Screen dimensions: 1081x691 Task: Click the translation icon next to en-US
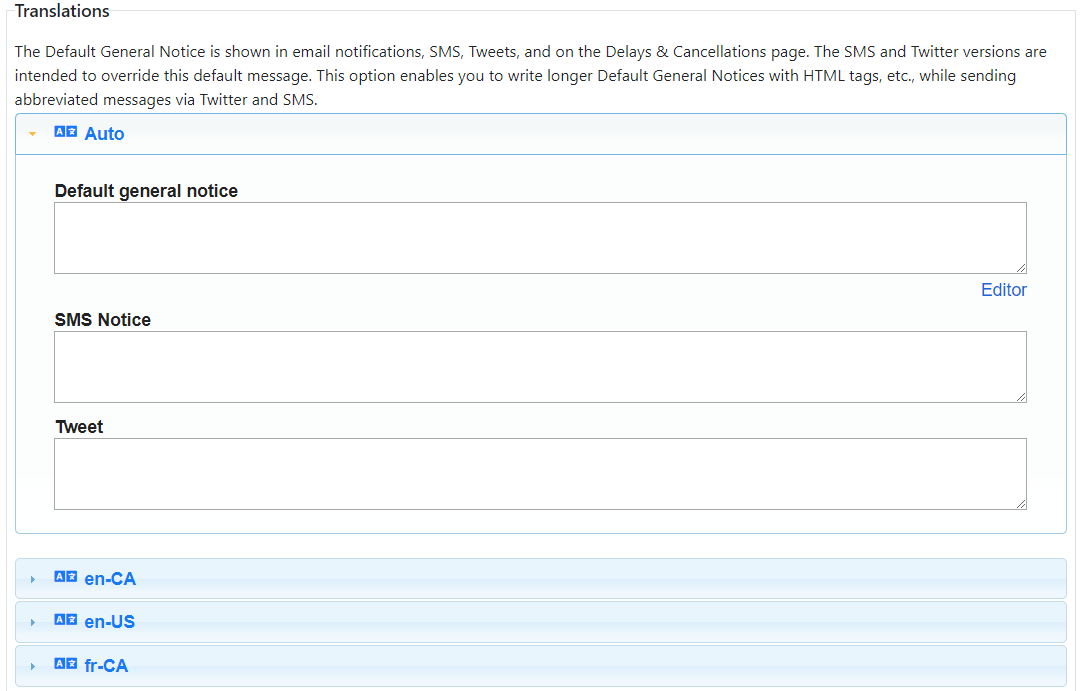pos(65,621)
